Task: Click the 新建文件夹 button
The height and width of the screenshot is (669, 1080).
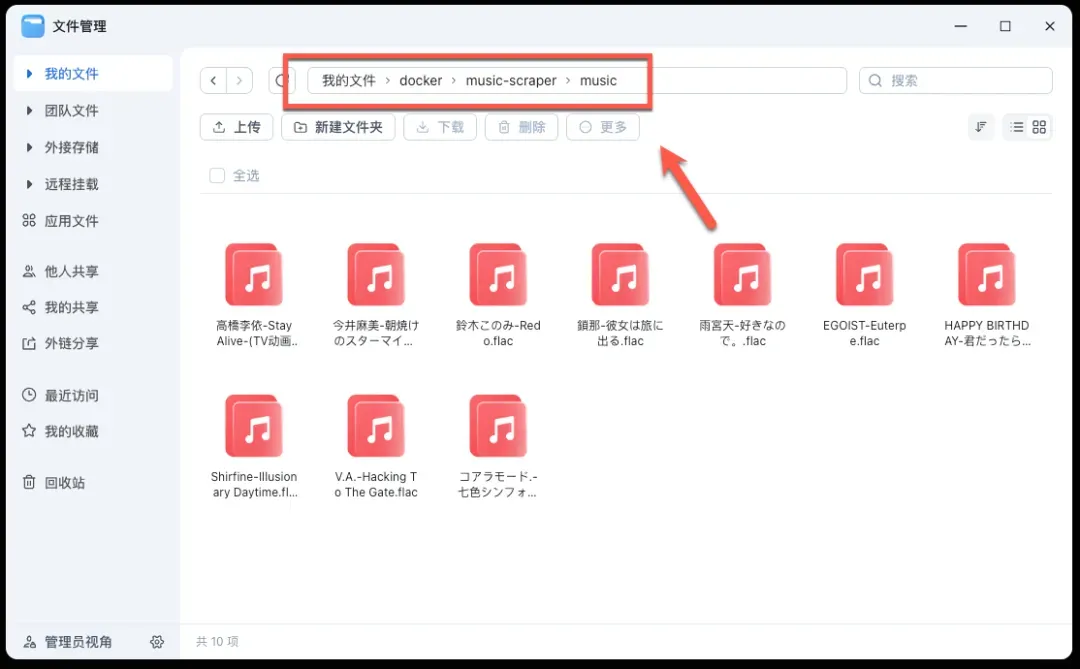Action: [338, 127]
